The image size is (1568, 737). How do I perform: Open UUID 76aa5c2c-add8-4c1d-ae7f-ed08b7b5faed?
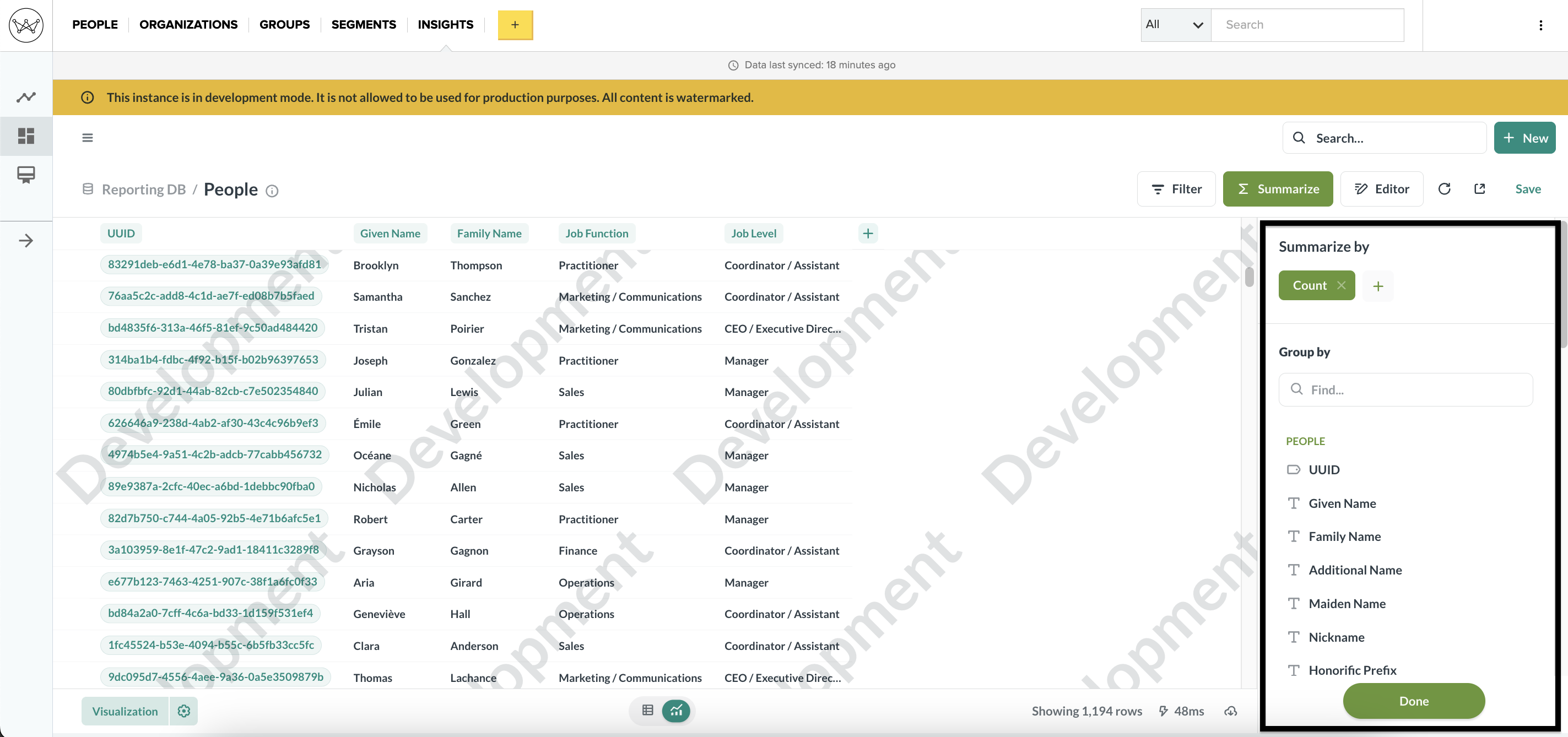[210, 296]
